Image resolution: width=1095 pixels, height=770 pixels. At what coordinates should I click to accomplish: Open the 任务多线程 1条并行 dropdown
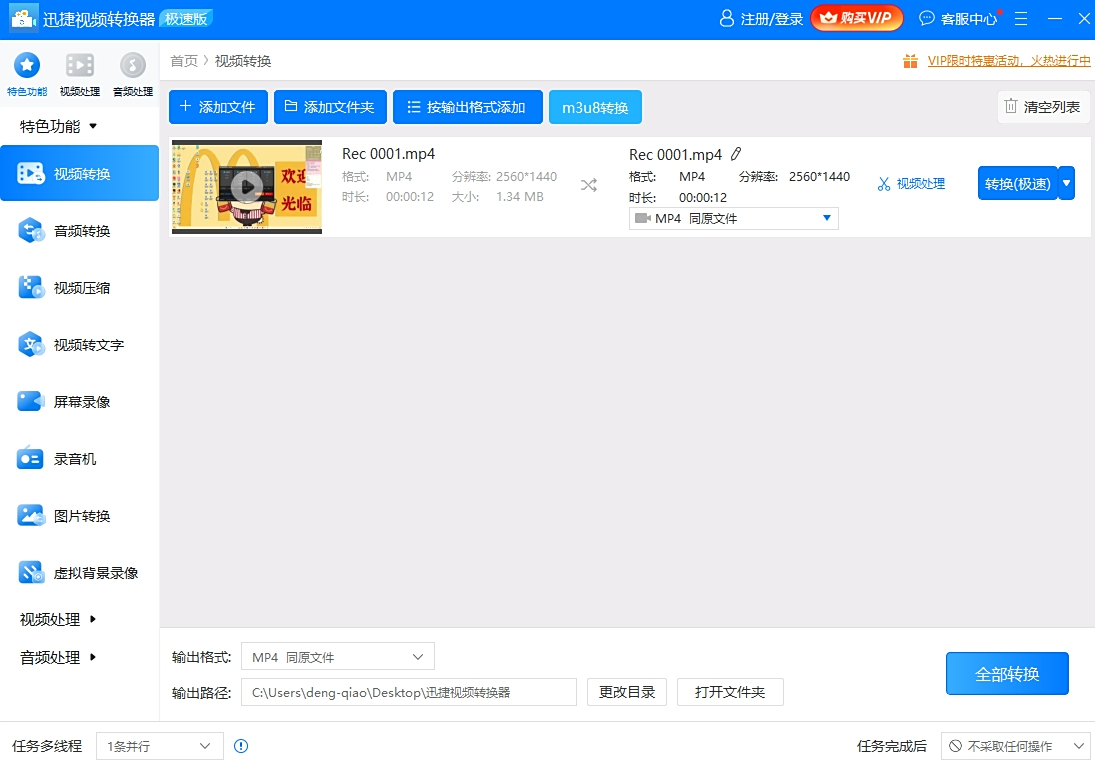point(159,746)
